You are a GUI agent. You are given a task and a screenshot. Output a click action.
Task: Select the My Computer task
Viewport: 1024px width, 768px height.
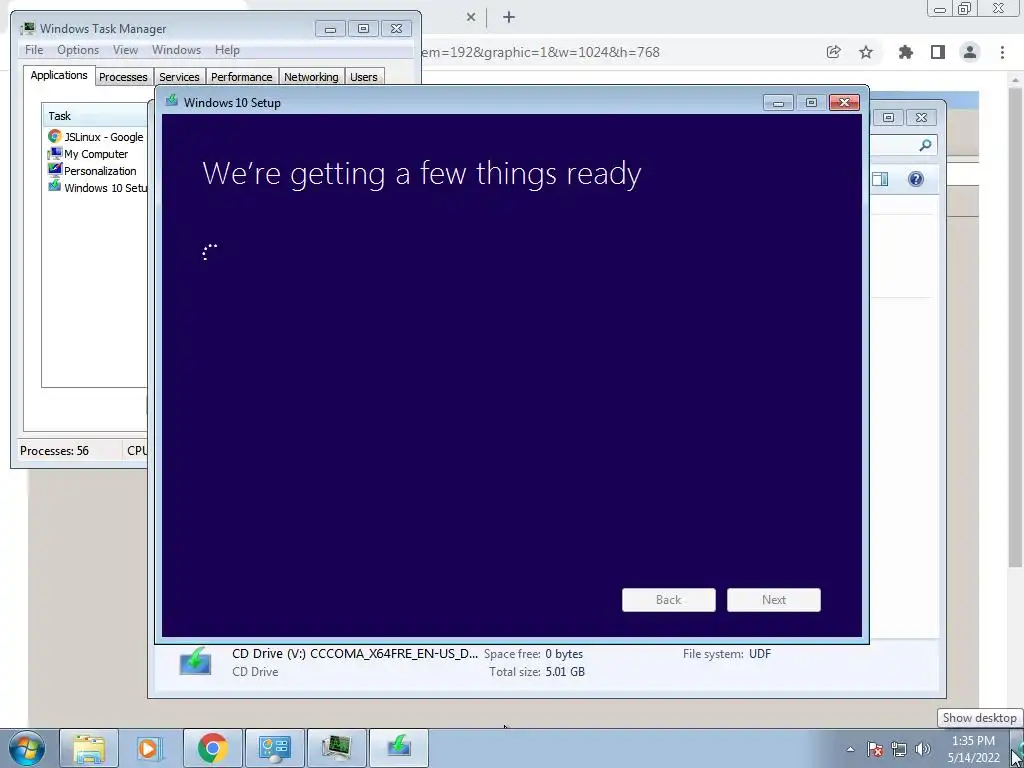tap(88, 154)
